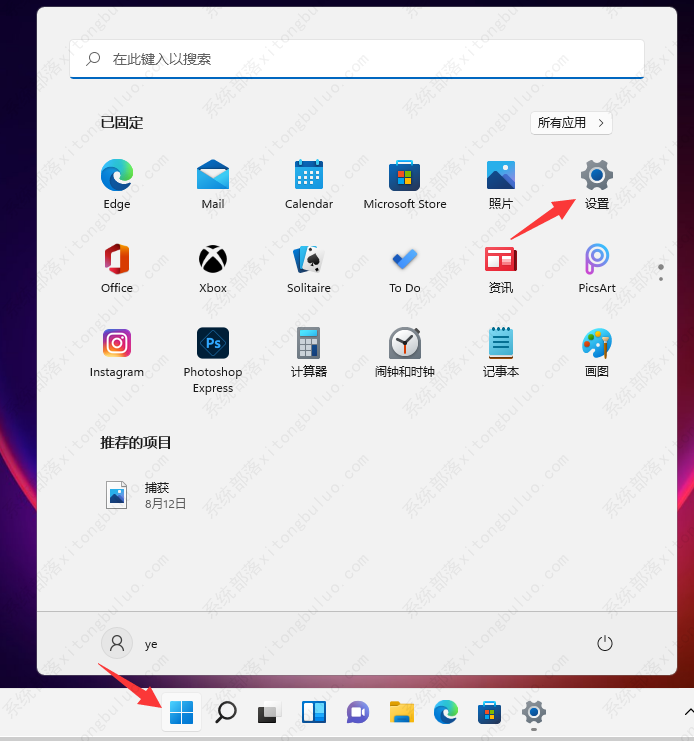Open the recommended file 捕获
Viewport: 694px width, 741px height.
146,495
